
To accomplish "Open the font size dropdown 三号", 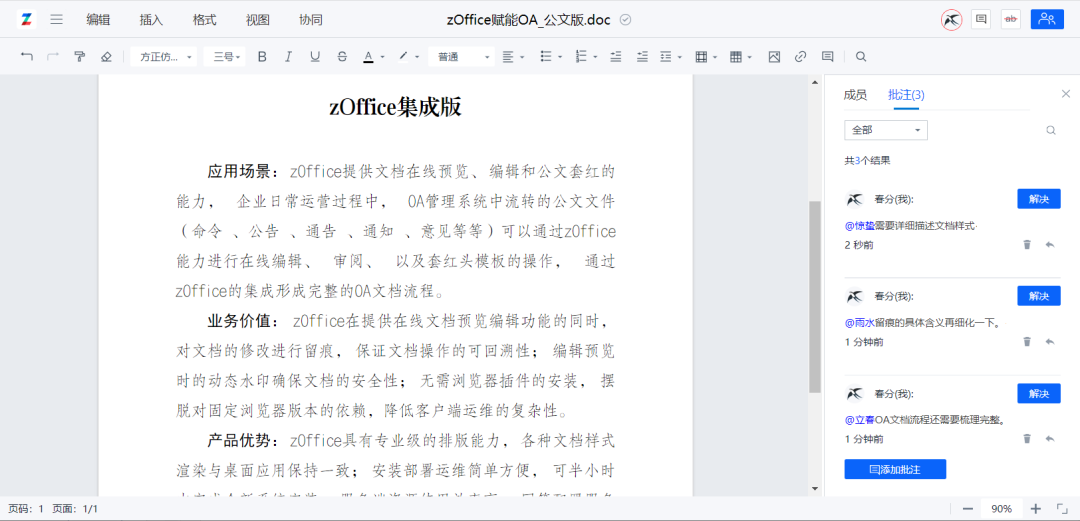I will (225, 57).
